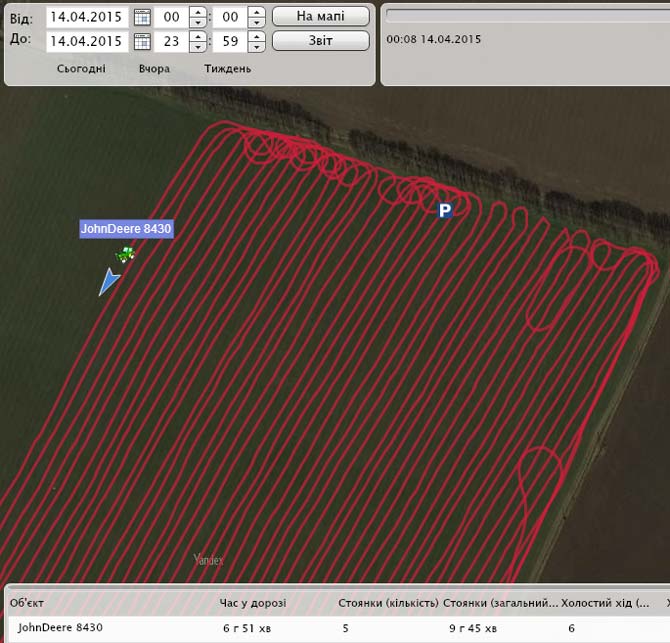Focus the Від hour field

pyautogui.click(x=171, y=17)
